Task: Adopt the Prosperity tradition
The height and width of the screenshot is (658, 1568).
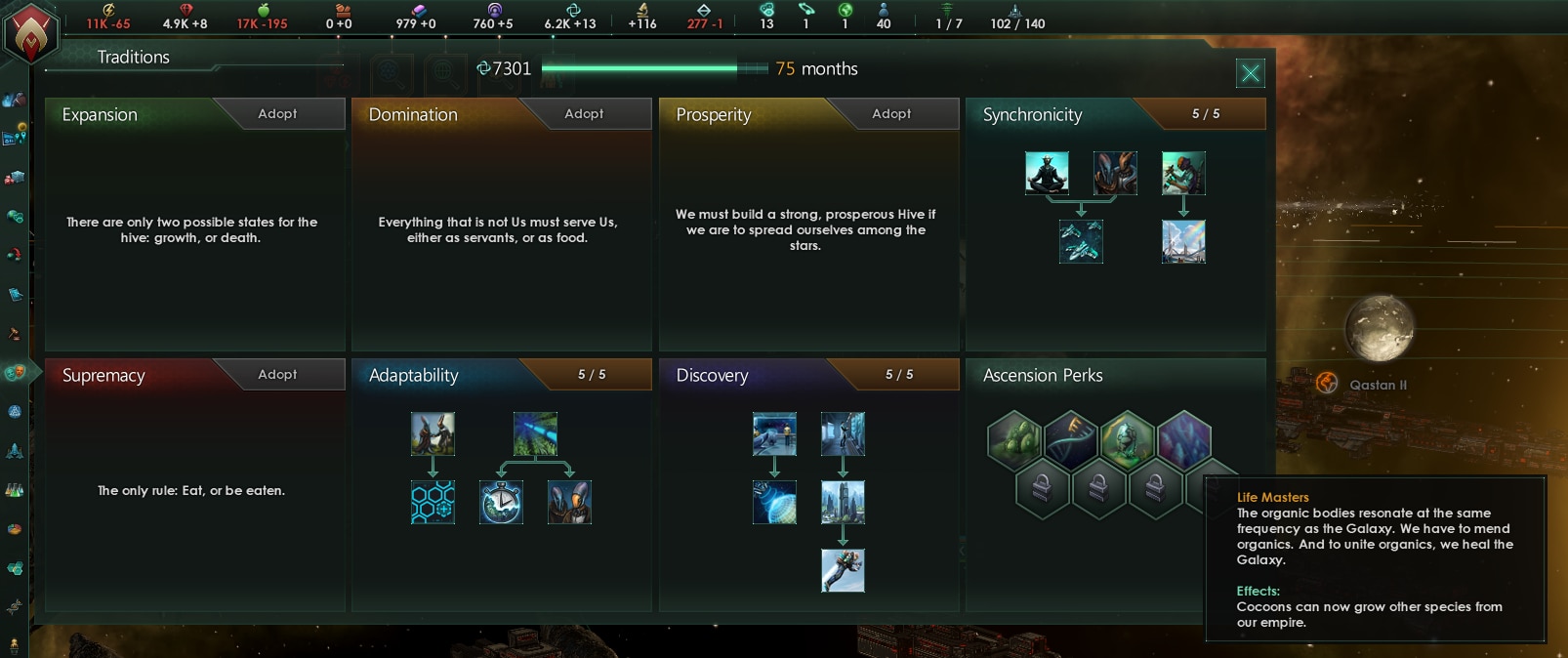Action: (892, 114)
